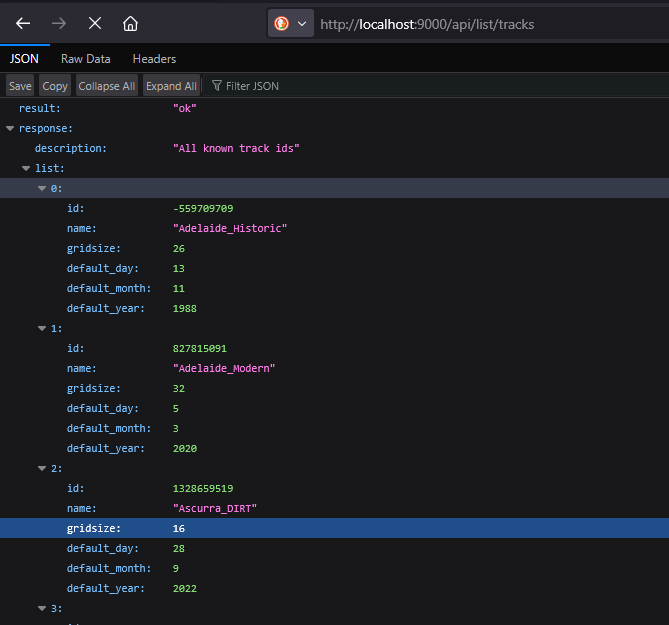
Task: Select the default_day 28 row
Action: pyautogui.click(x=334, y=548)
